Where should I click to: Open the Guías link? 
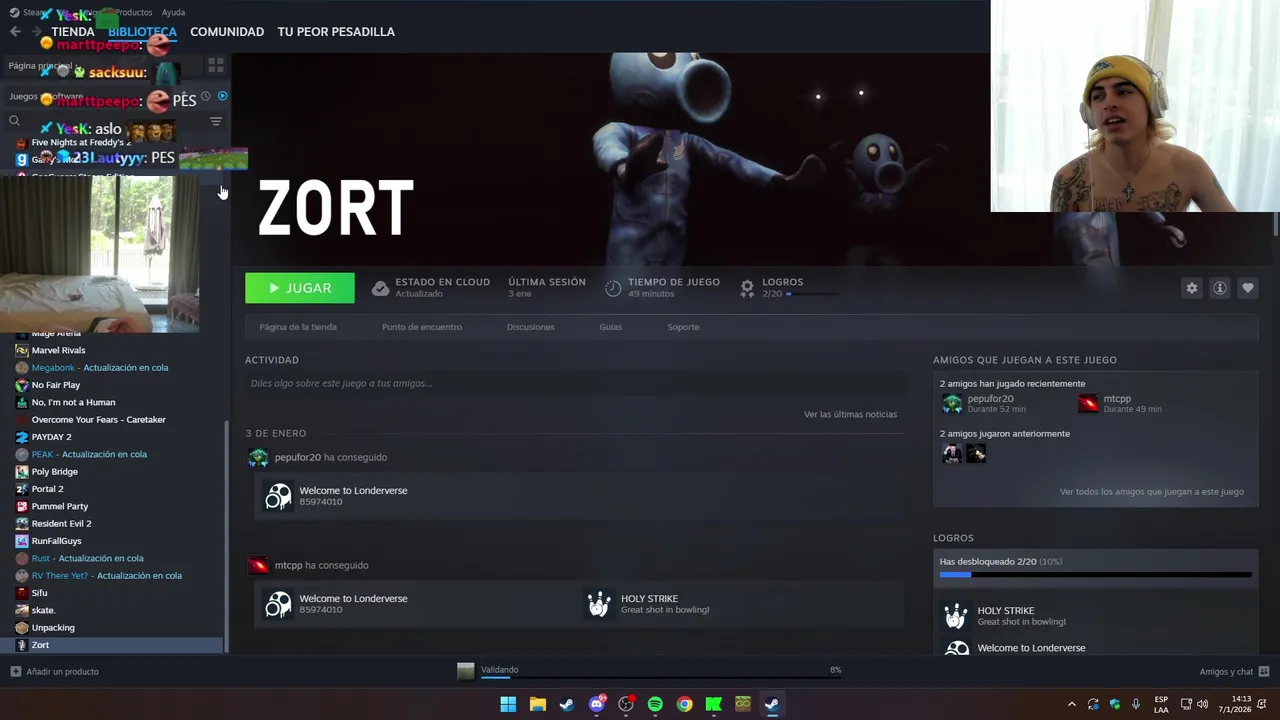[x=610, y=327]
